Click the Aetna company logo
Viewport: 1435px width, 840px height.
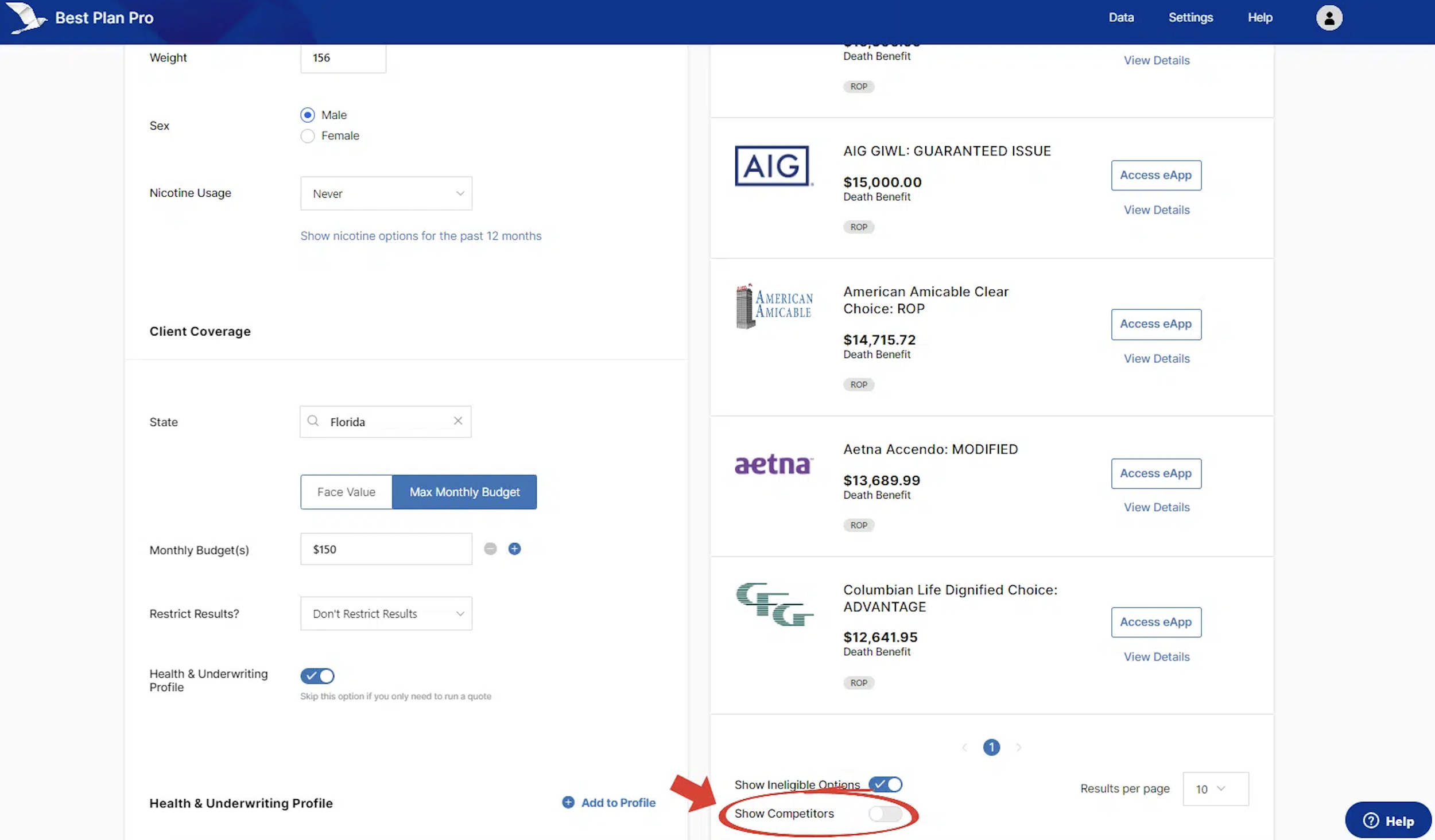[x=773, y=464]
